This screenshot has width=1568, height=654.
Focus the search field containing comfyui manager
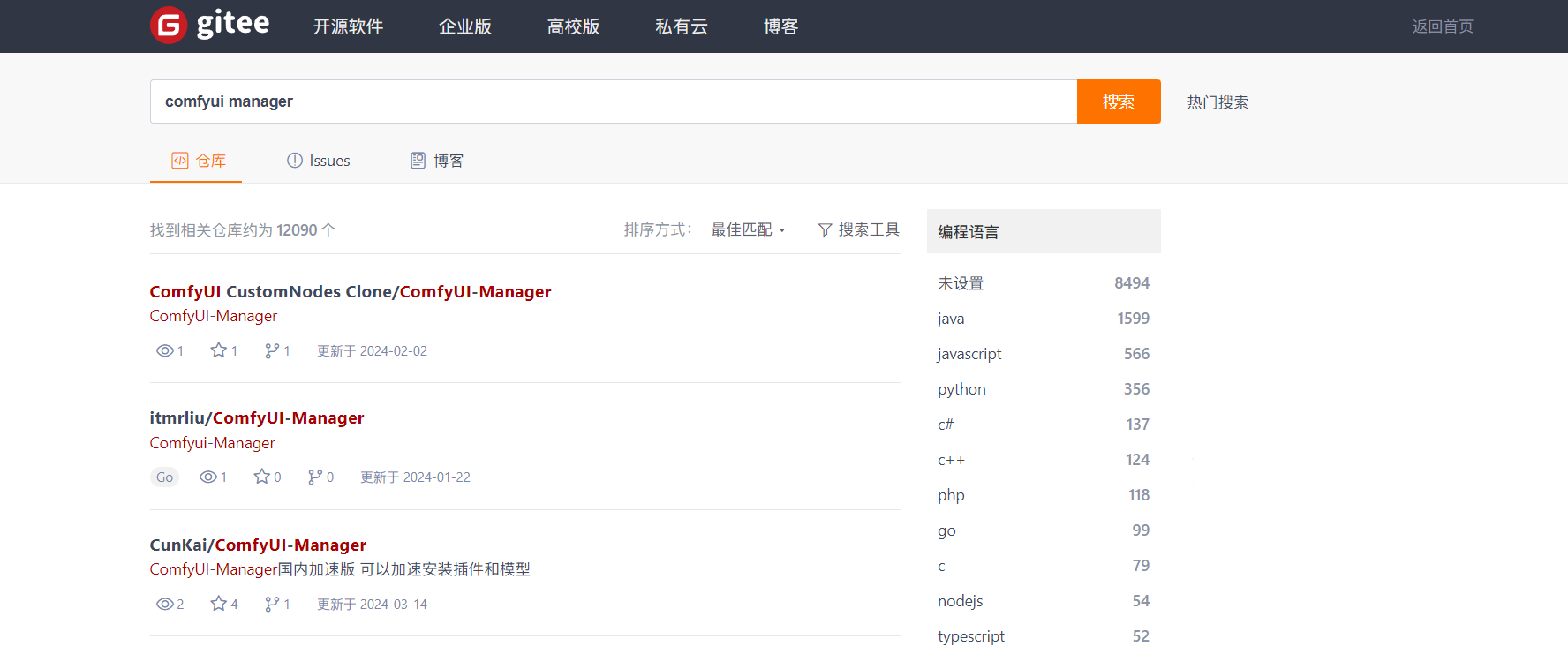tap(614, 101)
